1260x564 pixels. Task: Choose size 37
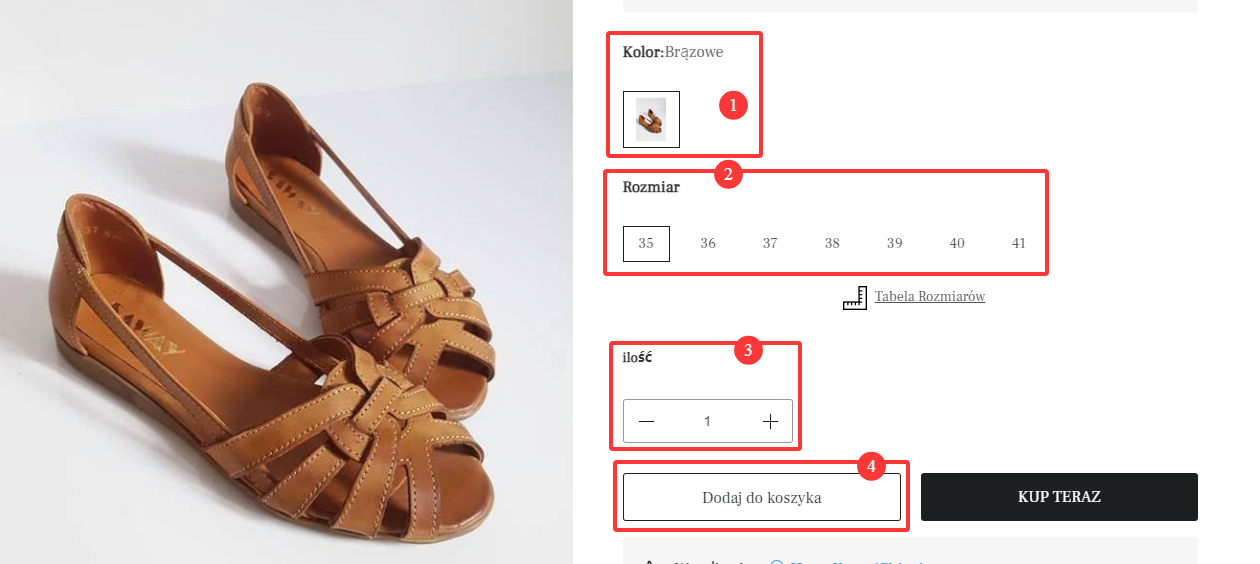770,244
